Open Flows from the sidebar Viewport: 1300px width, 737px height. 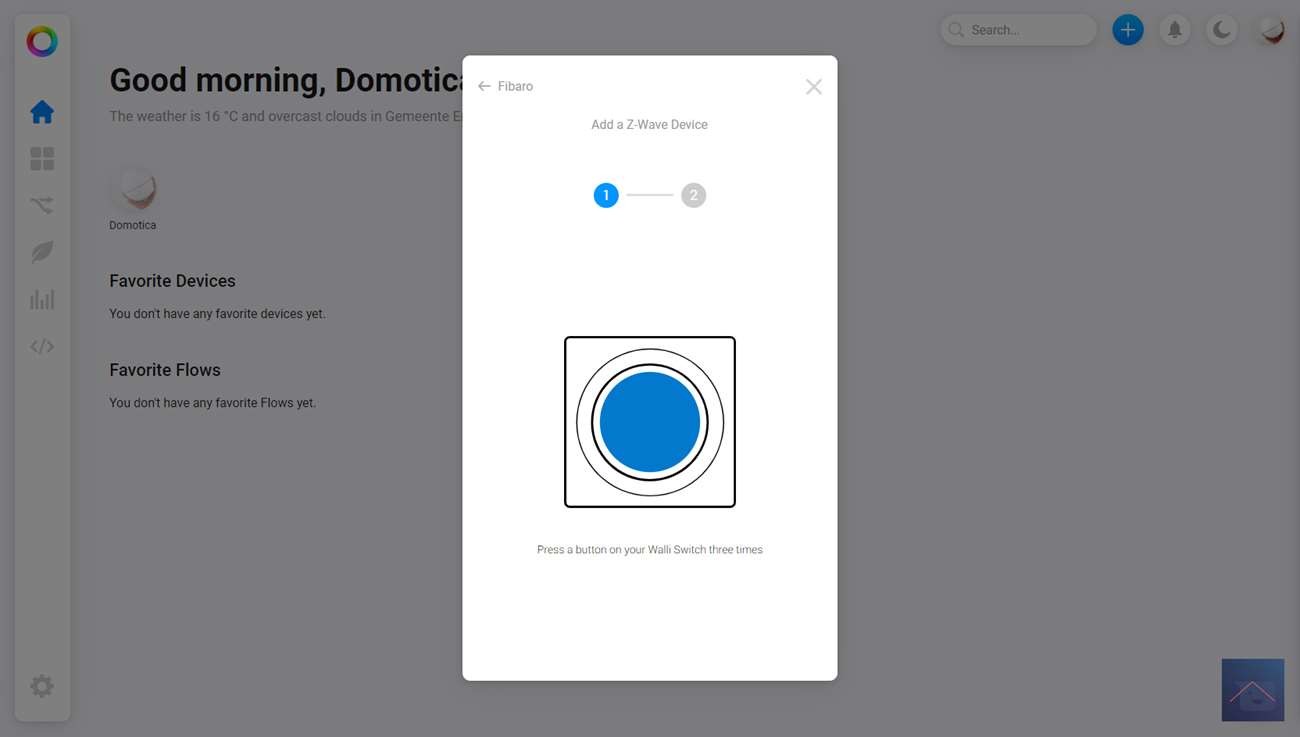click(42, 206)
